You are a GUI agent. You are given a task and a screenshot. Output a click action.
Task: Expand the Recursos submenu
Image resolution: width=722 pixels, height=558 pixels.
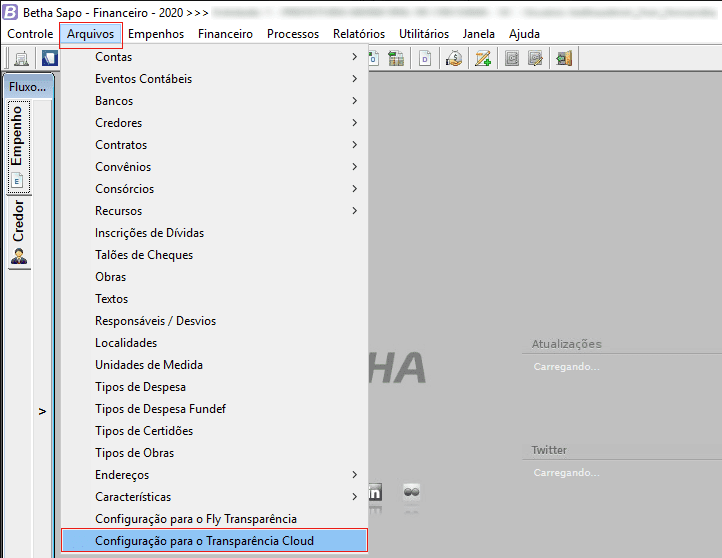click(x=215, y=211)
